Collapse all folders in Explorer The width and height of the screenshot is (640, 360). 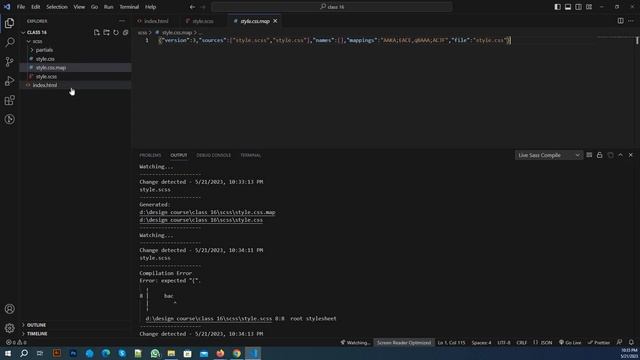(126, 32)
